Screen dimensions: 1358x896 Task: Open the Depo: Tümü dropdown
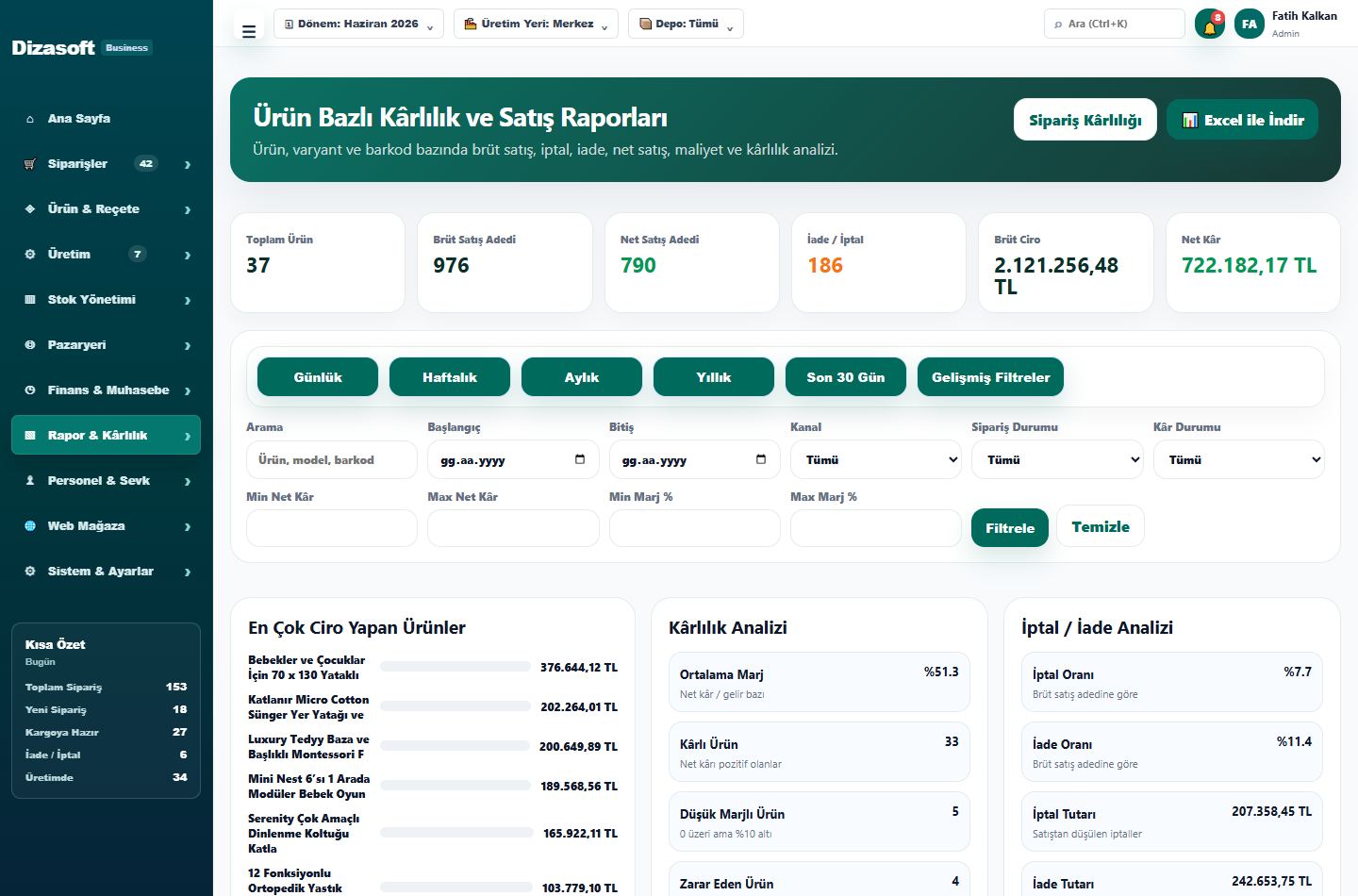[x=686, y=24]
